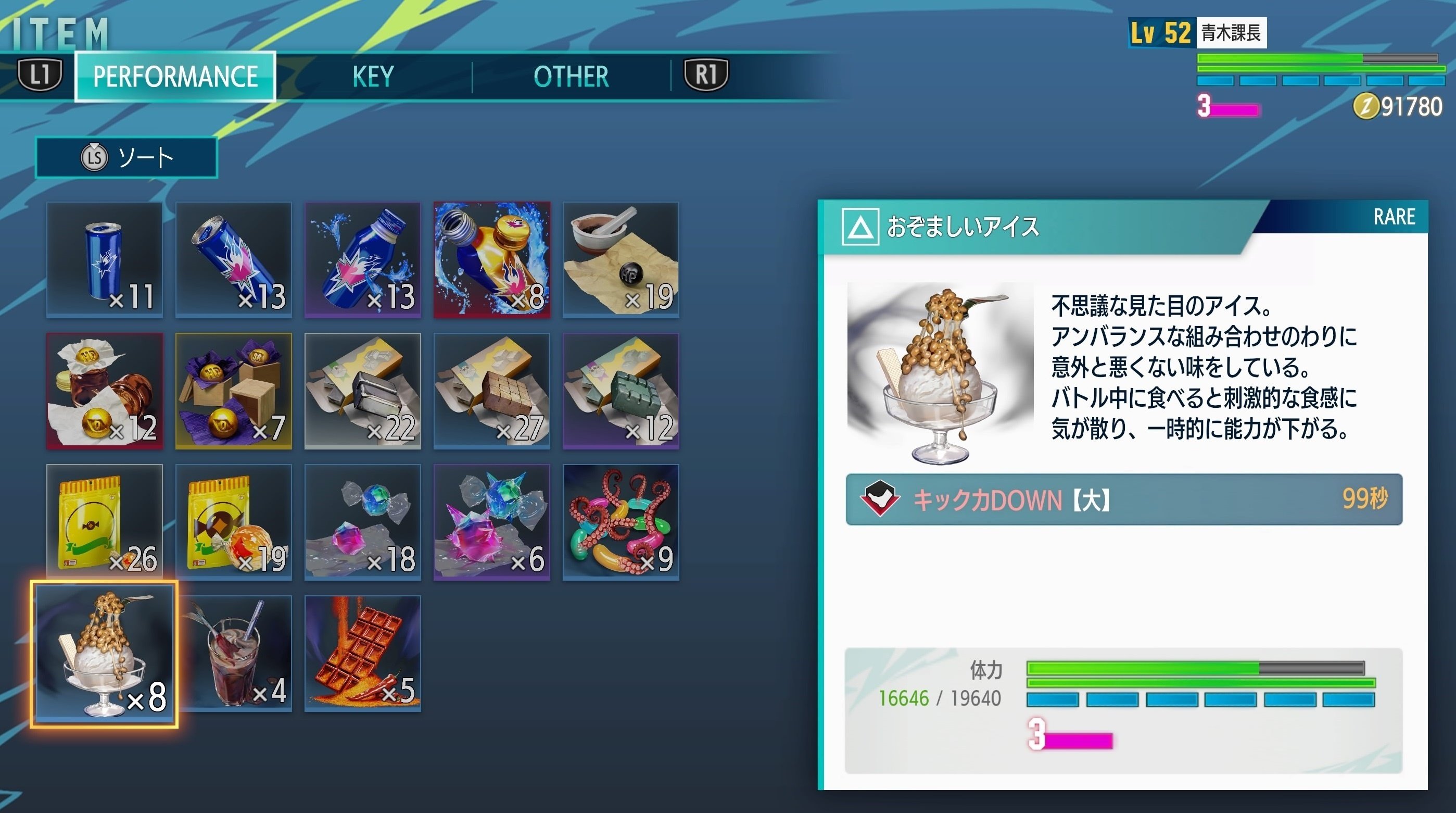
Task: Pick the spicy chili chocolate bar item
Action: click(x=363, y=653)
